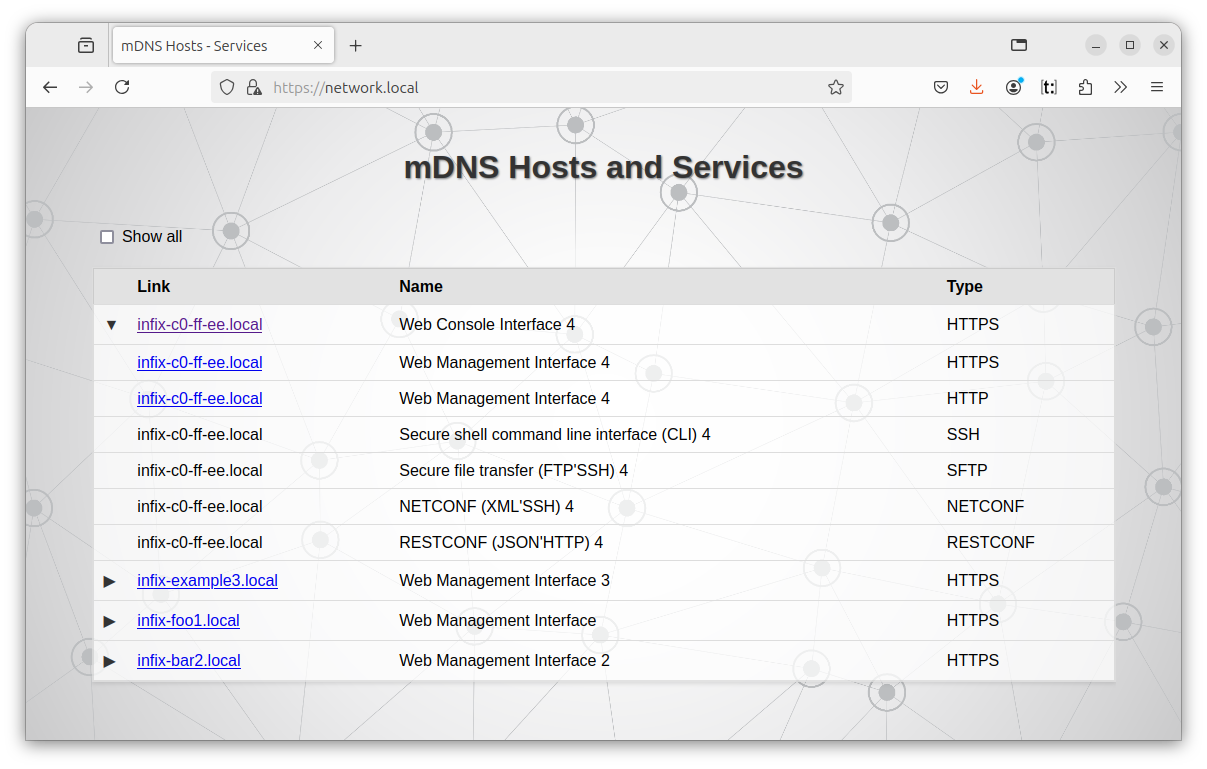Follow the infix-bar2.local link

tap(188, 660)
